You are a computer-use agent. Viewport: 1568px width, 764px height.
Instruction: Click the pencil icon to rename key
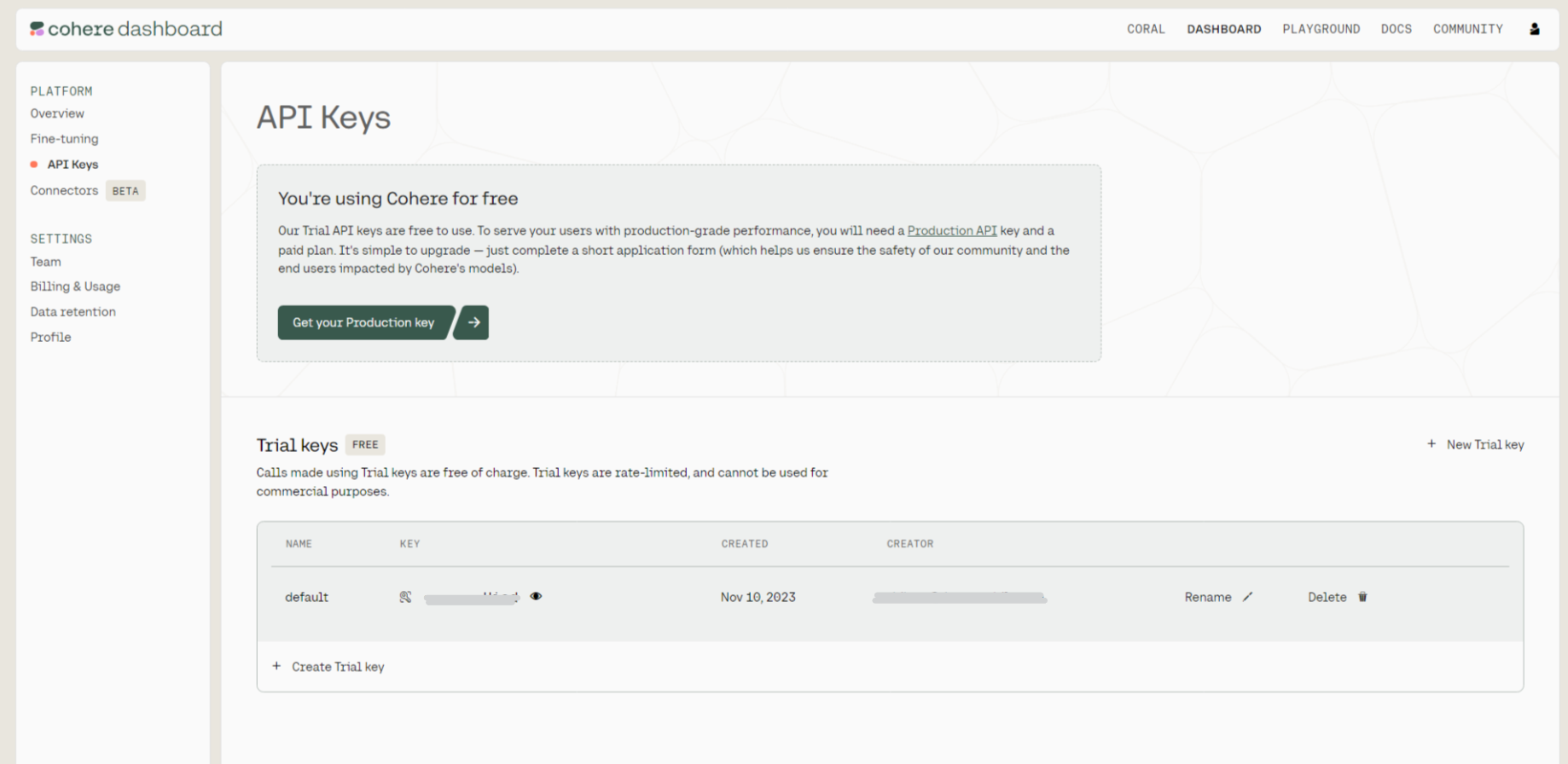(x=1247, y=597)
